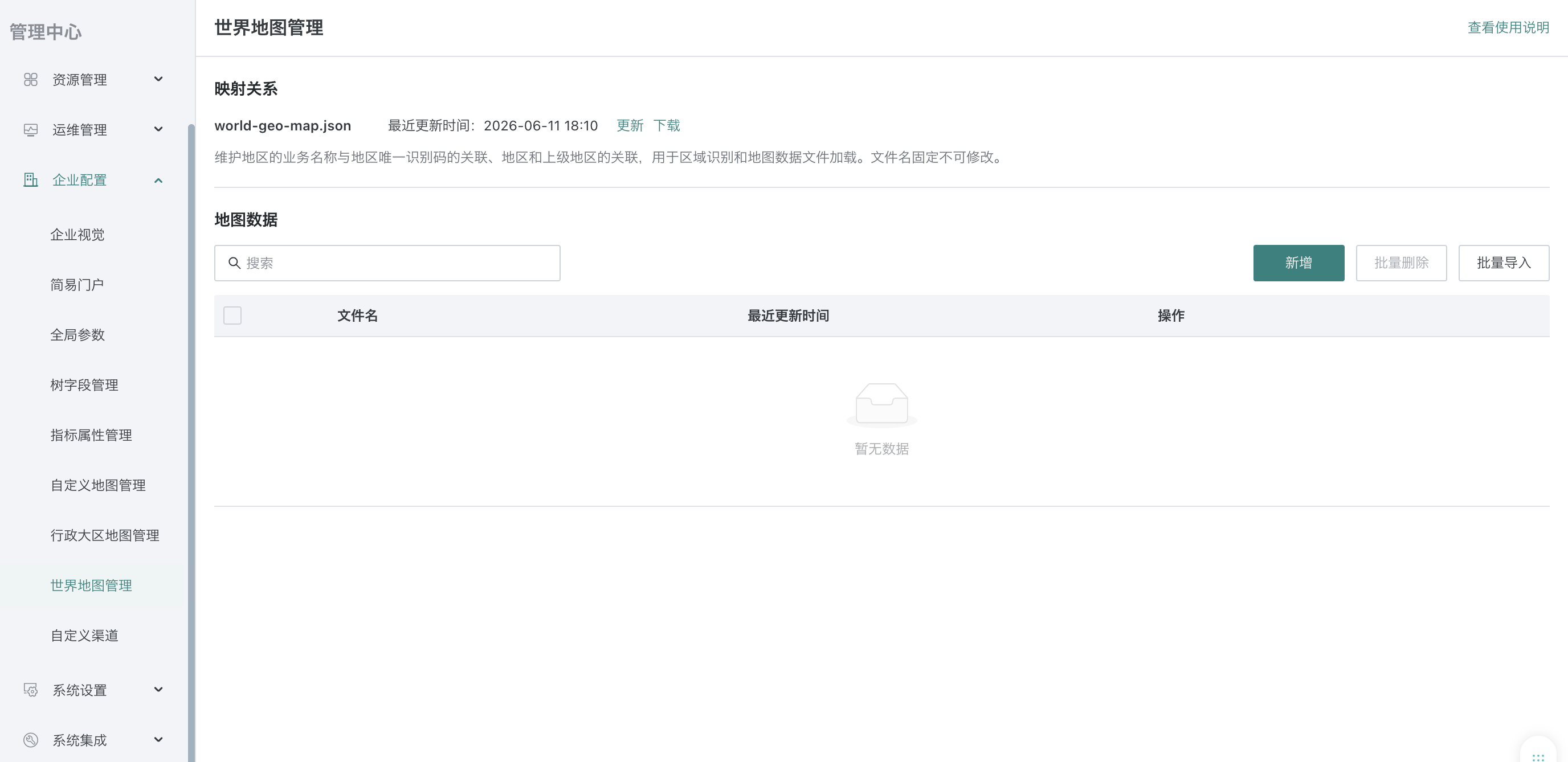1568x762 pixels.
Task: Click 系统设置 menu label
Action: tap(80, 690)
